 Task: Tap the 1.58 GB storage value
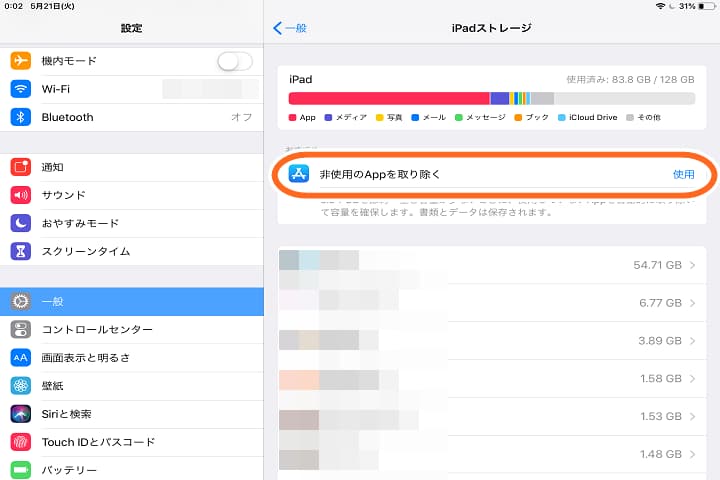[661, 378]
